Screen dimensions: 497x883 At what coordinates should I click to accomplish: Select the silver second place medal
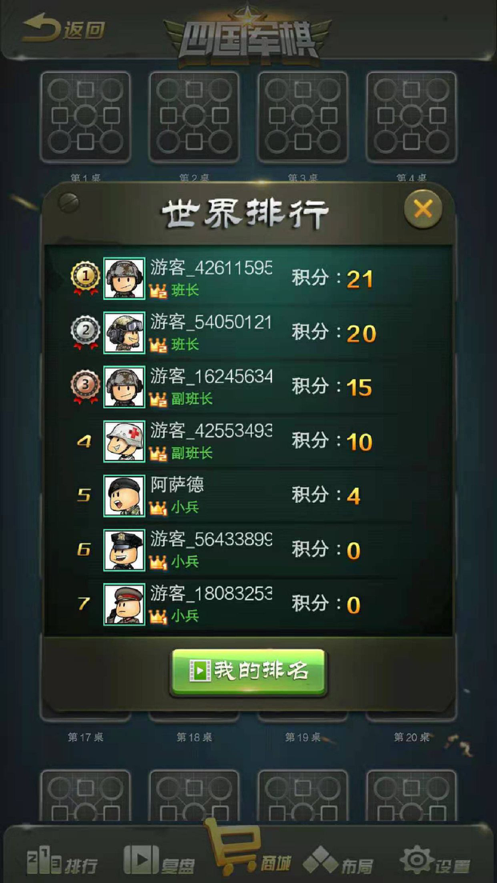(85, 332)
